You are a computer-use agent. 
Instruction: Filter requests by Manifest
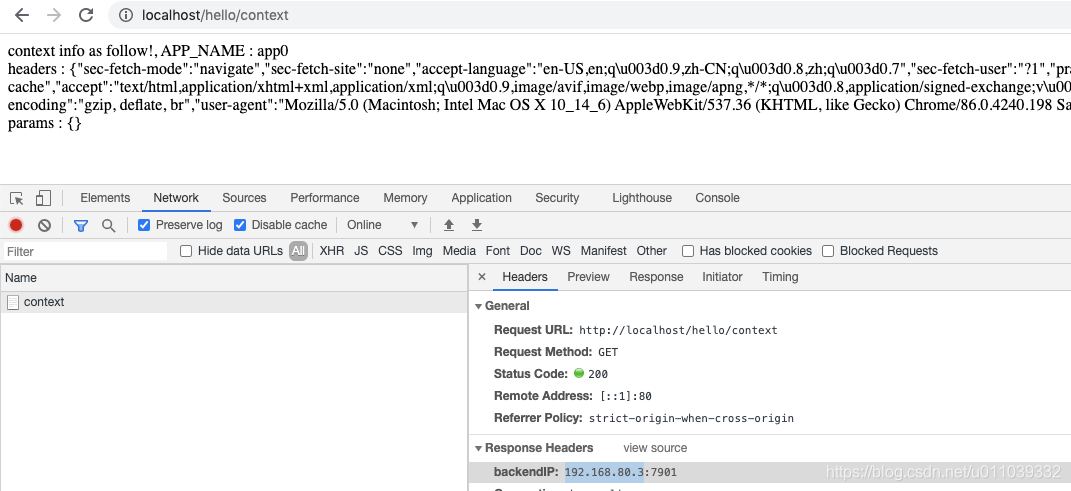[603, 251]
